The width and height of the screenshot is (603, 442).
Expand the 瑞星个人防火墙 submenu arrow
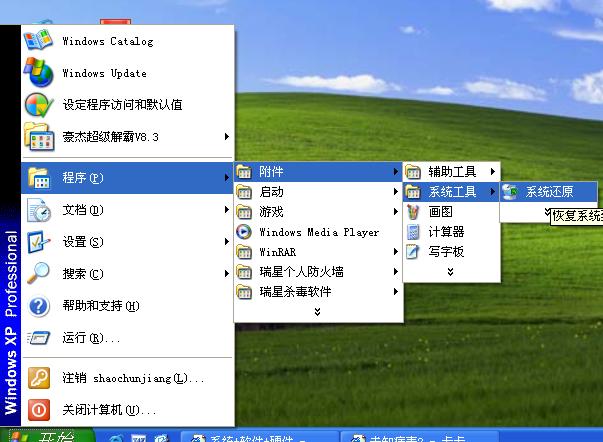(396, 272)
